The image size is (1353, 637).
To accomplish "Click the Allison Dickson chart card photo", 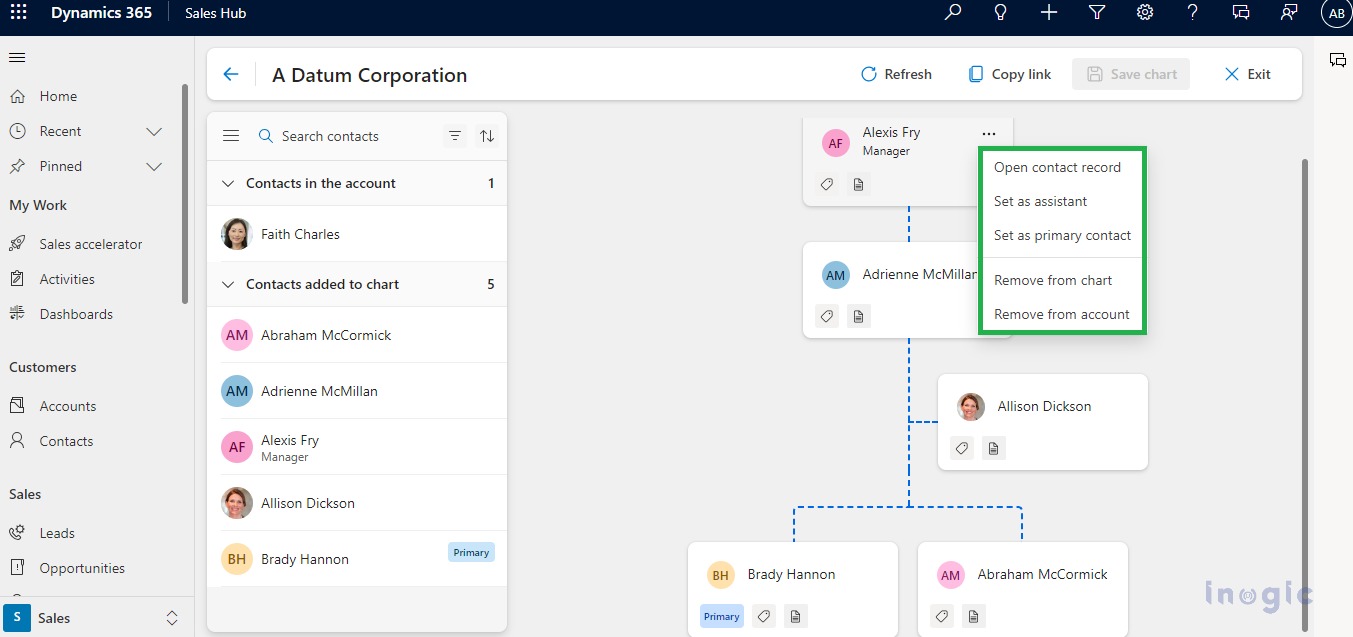I will point(971,406).
